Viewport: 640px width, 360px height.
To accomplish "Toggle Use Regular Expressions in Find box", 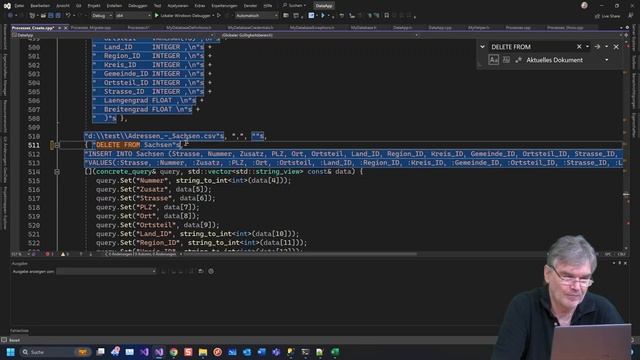I will tap(518, 60).
